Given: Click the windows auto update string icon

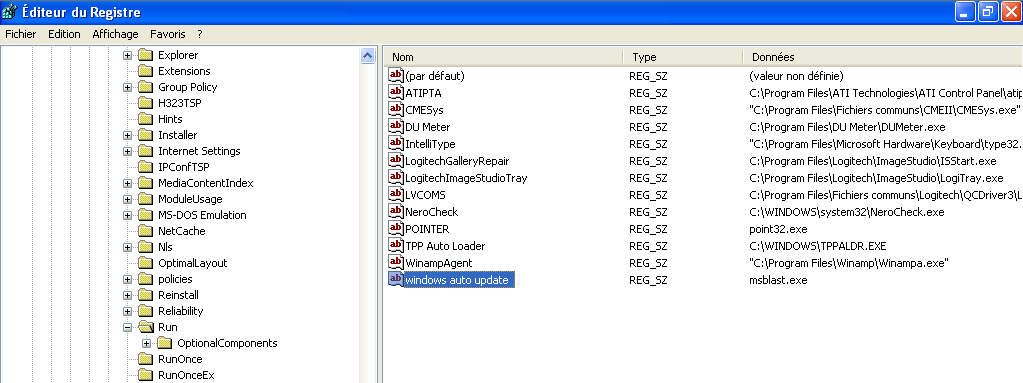Looking at the screenshot, I should (x=396, y=279).
